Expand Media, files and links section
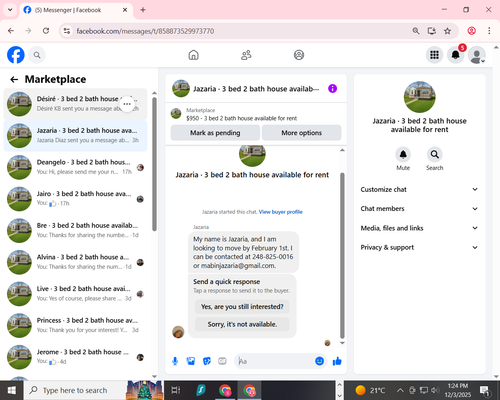Screen dimensions: 500x400 [419, 228]
